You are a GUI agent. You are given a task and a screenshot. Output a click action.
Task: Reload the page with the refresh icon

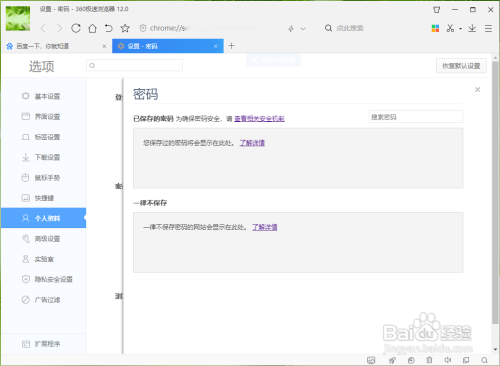pyautogui.click(x=76, y=28)
